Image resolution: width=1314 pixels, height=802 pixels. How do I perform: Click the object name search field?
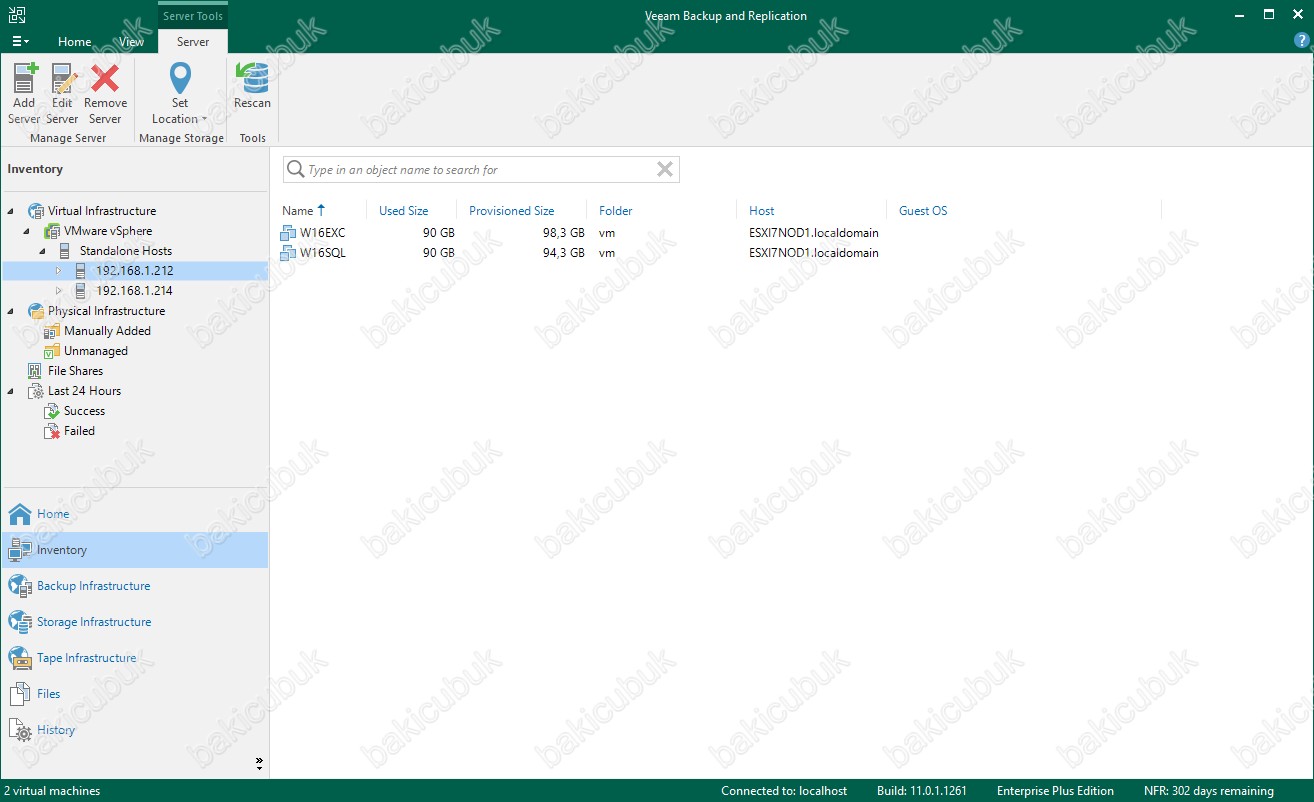click(480, 169)
